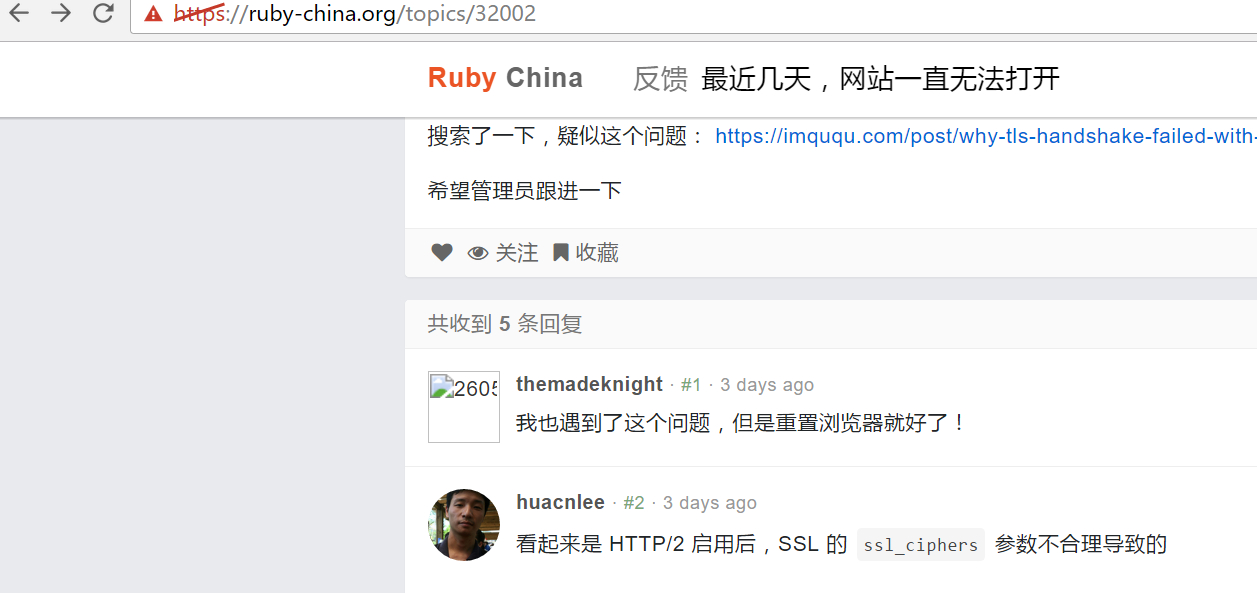Open themadeknight's user profile name
The width and height of the screenshot is (1257, 593).
click(589, 384)
